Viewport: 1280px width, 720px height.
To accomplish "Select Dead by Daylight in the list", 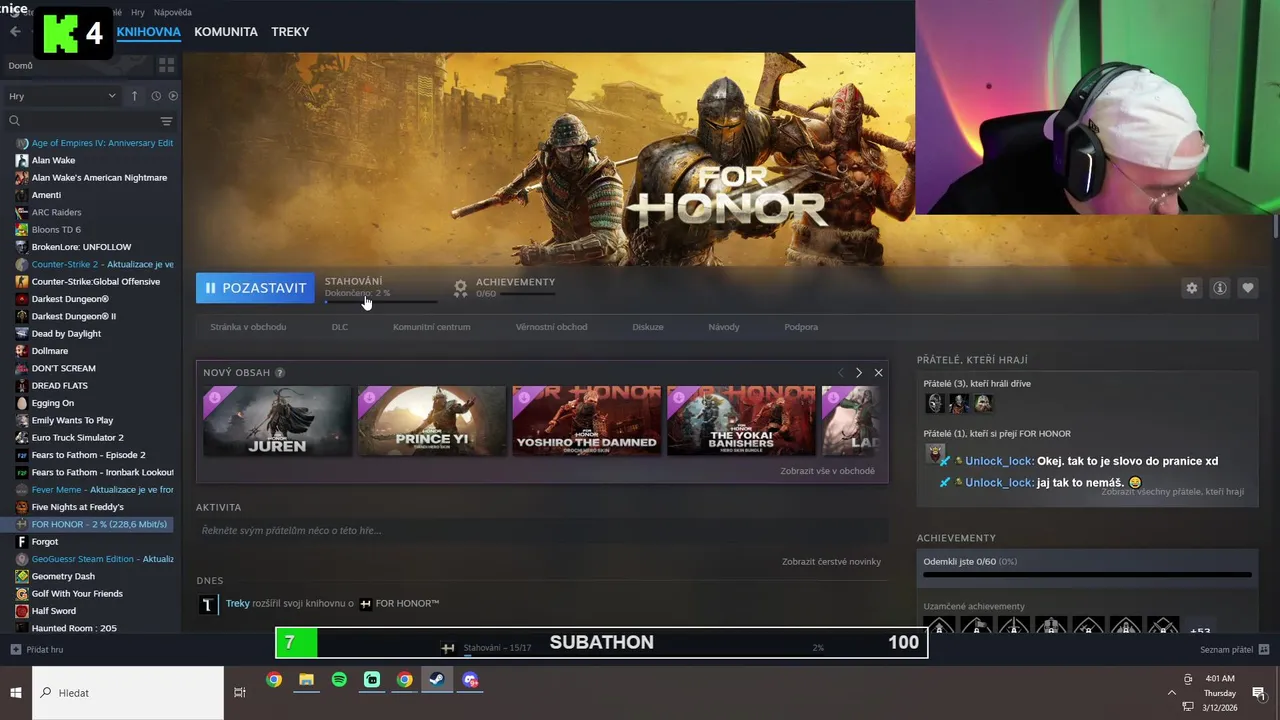I will pyautogui.click(x=66, y=334).
